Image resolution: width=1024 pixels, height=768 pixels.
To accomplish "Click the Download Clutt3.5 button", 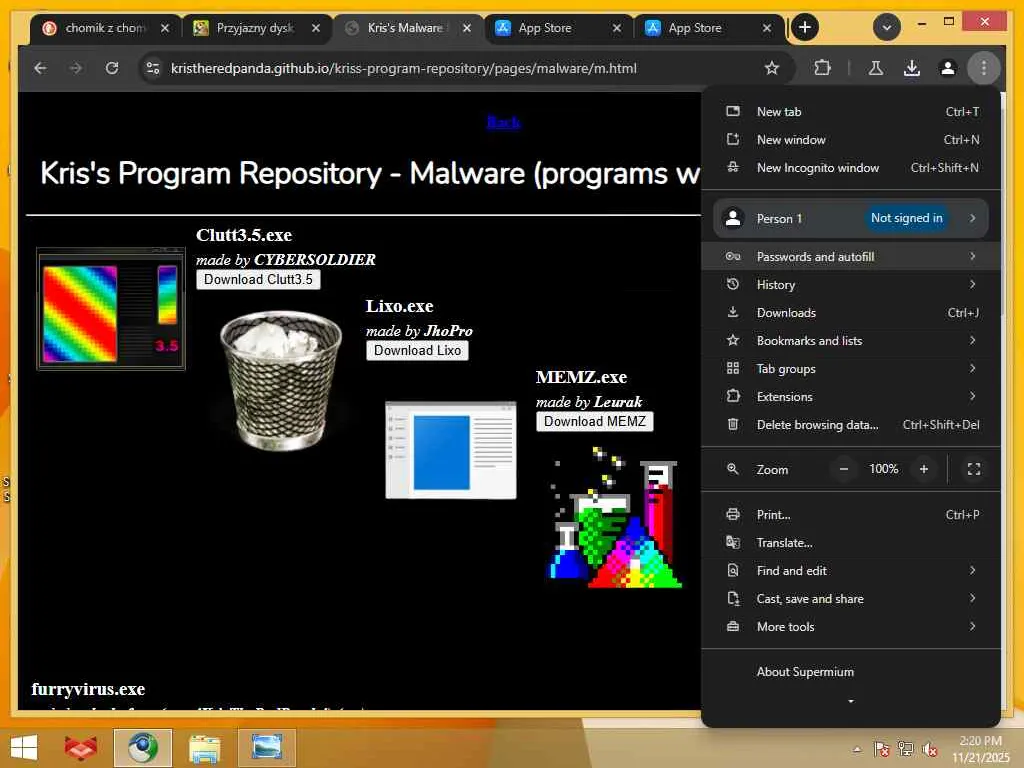I will 258,280.
